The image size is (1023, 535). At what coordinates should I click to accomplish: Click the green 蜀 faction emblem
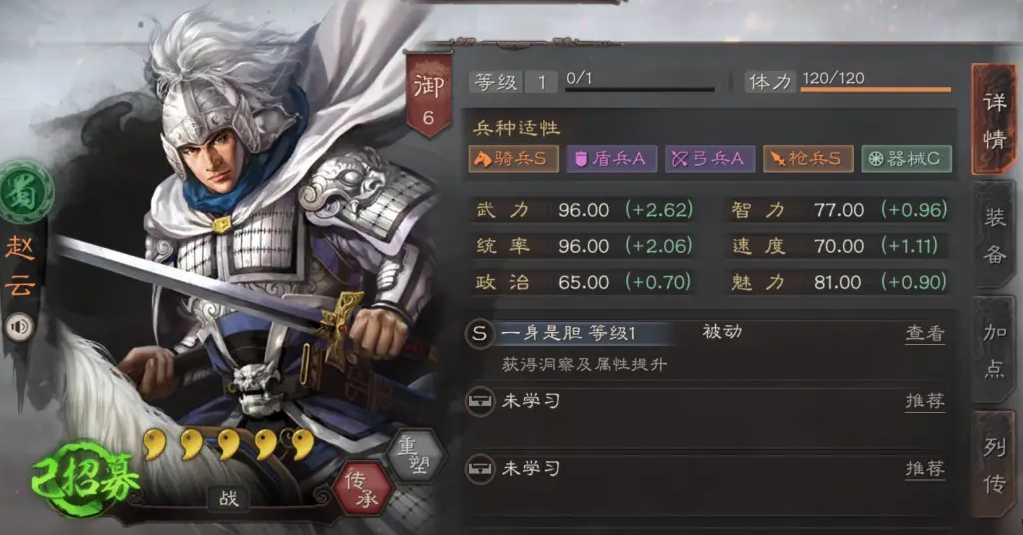[x=25, y=193]
